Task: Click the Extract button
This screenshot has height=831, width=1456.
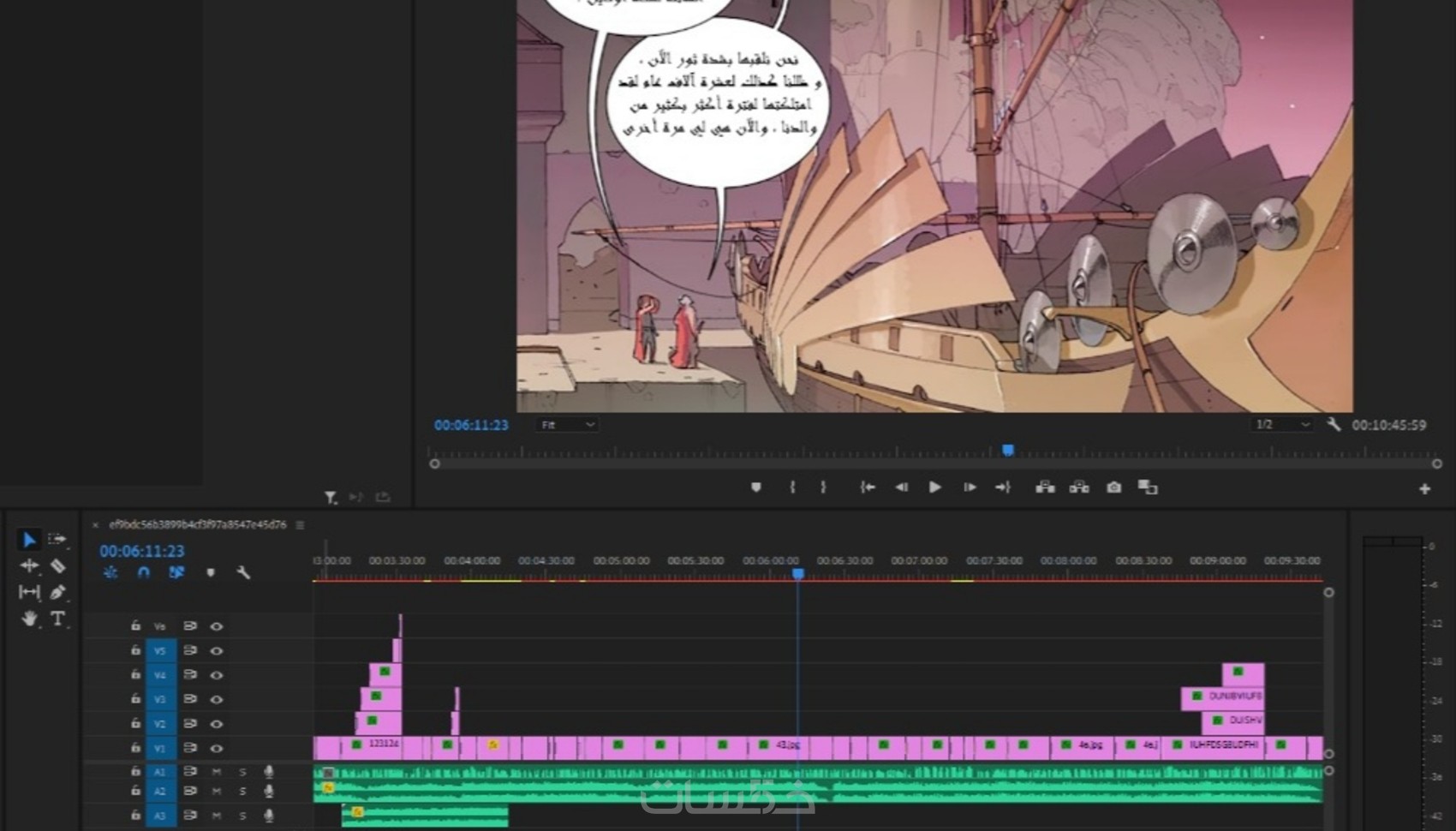Action: pos(1079,487)
